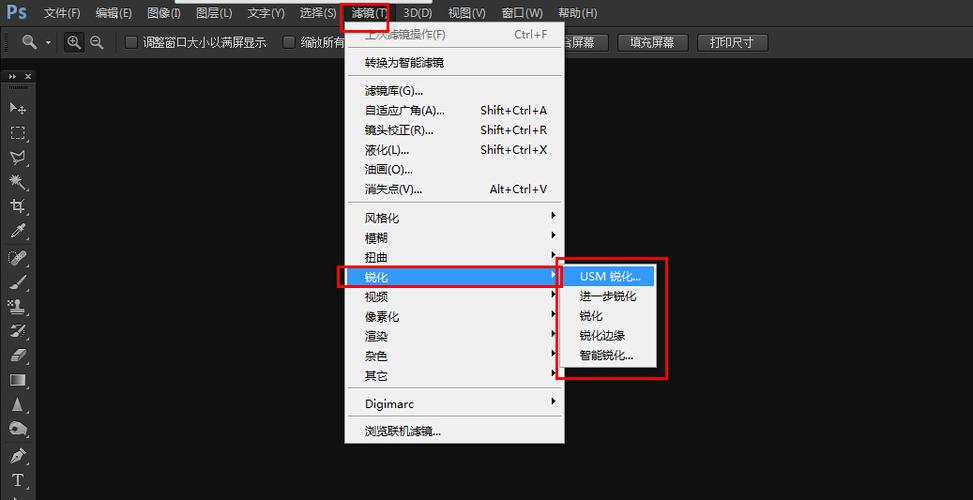This screenshot has width=973, height=500.
Task: Select the History Brush tool
Action: point(17,331)
